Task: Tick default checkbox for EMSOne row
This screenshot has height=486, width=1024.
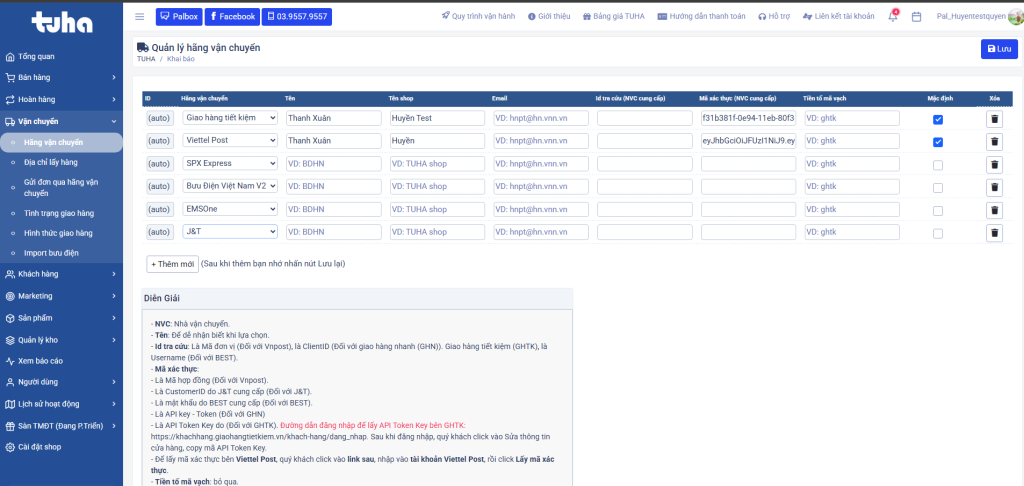Action: click(x=937, y=210)
